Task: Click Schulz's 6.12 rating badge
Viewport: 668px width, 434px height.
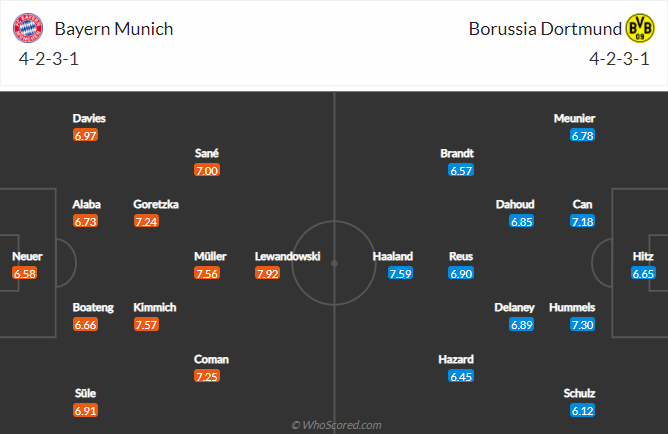Action: point(580,410)
